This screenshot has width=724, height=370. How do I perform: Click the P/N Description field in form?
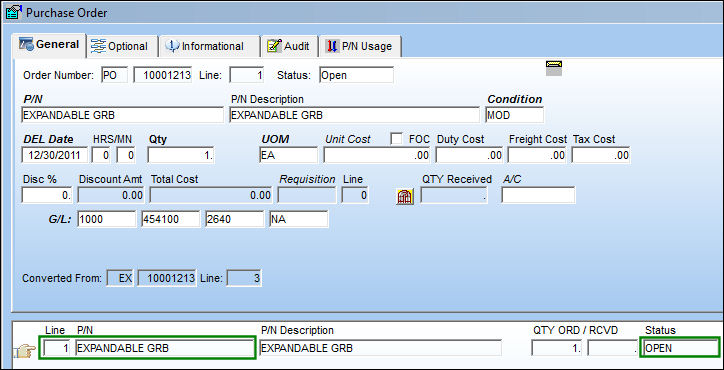coord(354,115)
